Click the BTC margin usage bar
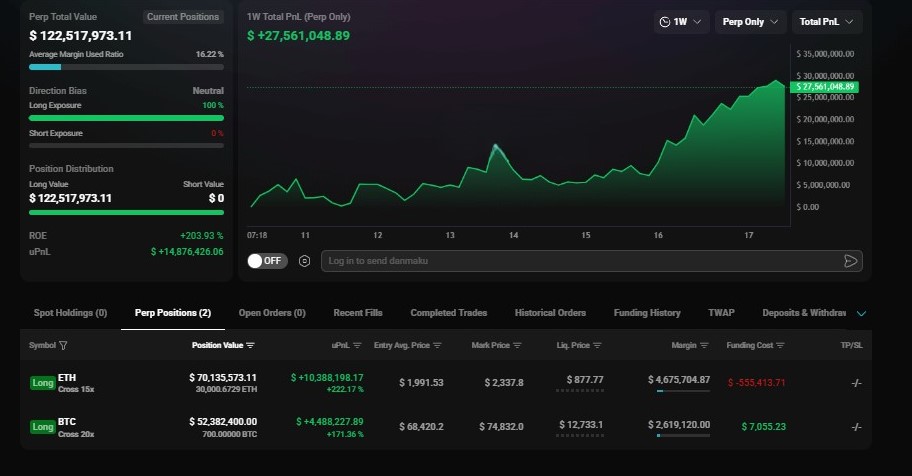Image resolution: width=912 pixels, height=476 pixels. (x=683, y=435)
